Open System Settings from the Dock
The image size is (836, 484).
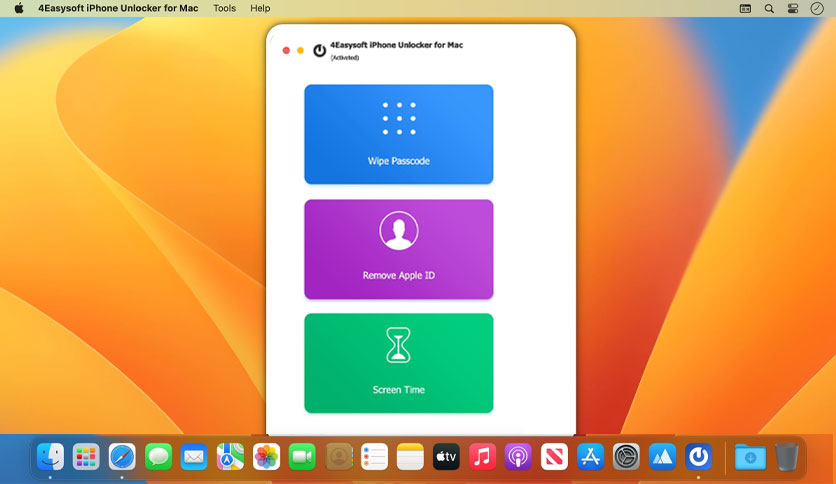pos(626,457)
